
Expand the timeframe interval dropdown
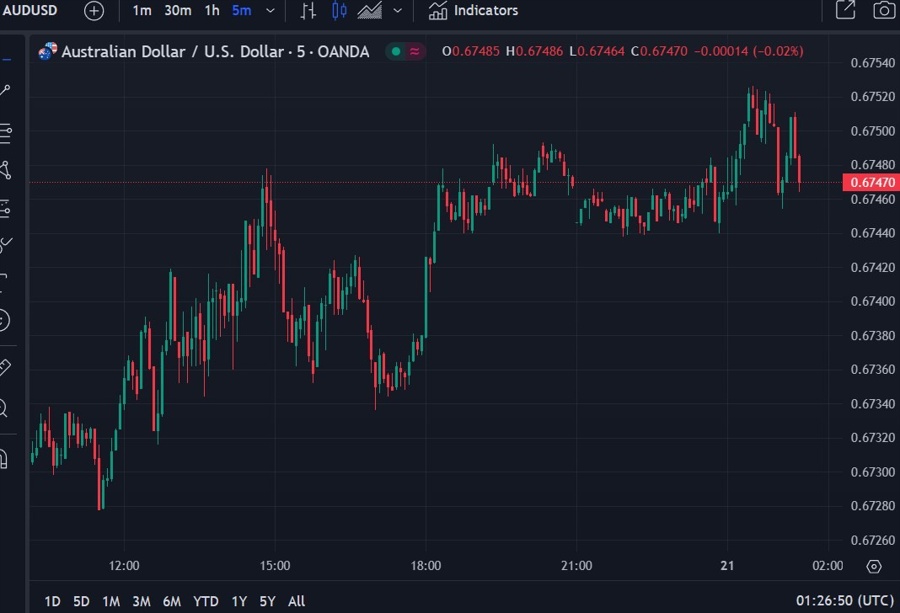pyautogui.click(x=270, y=10)
